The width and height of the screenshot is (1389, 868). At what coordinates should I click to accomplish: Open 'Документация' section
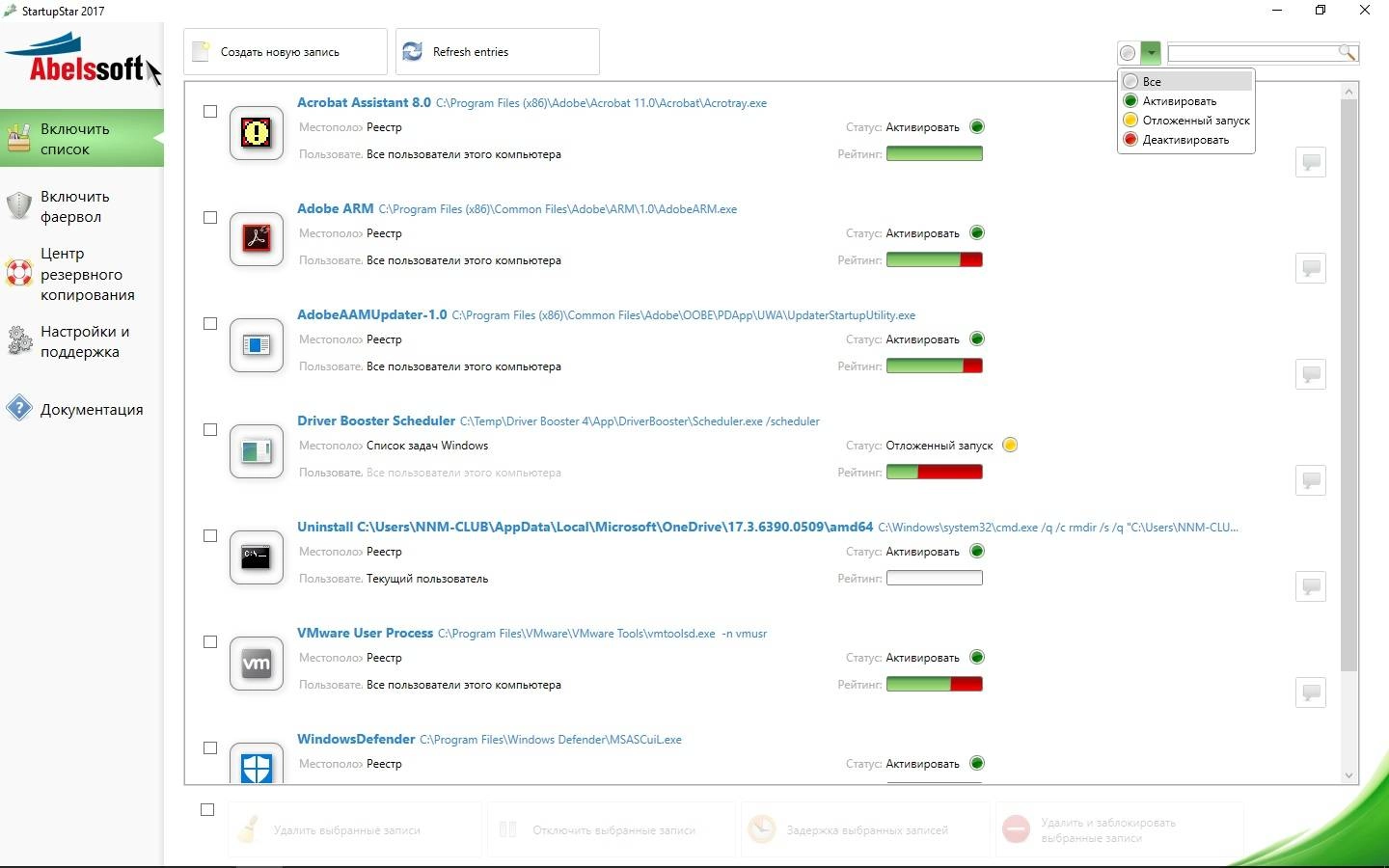82,409
